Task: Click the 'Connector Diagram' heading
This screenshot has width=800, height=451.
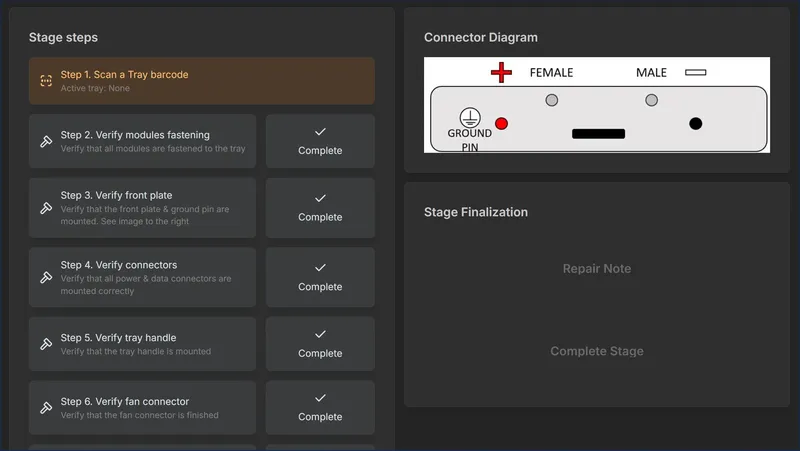Action: coord(481,37)
